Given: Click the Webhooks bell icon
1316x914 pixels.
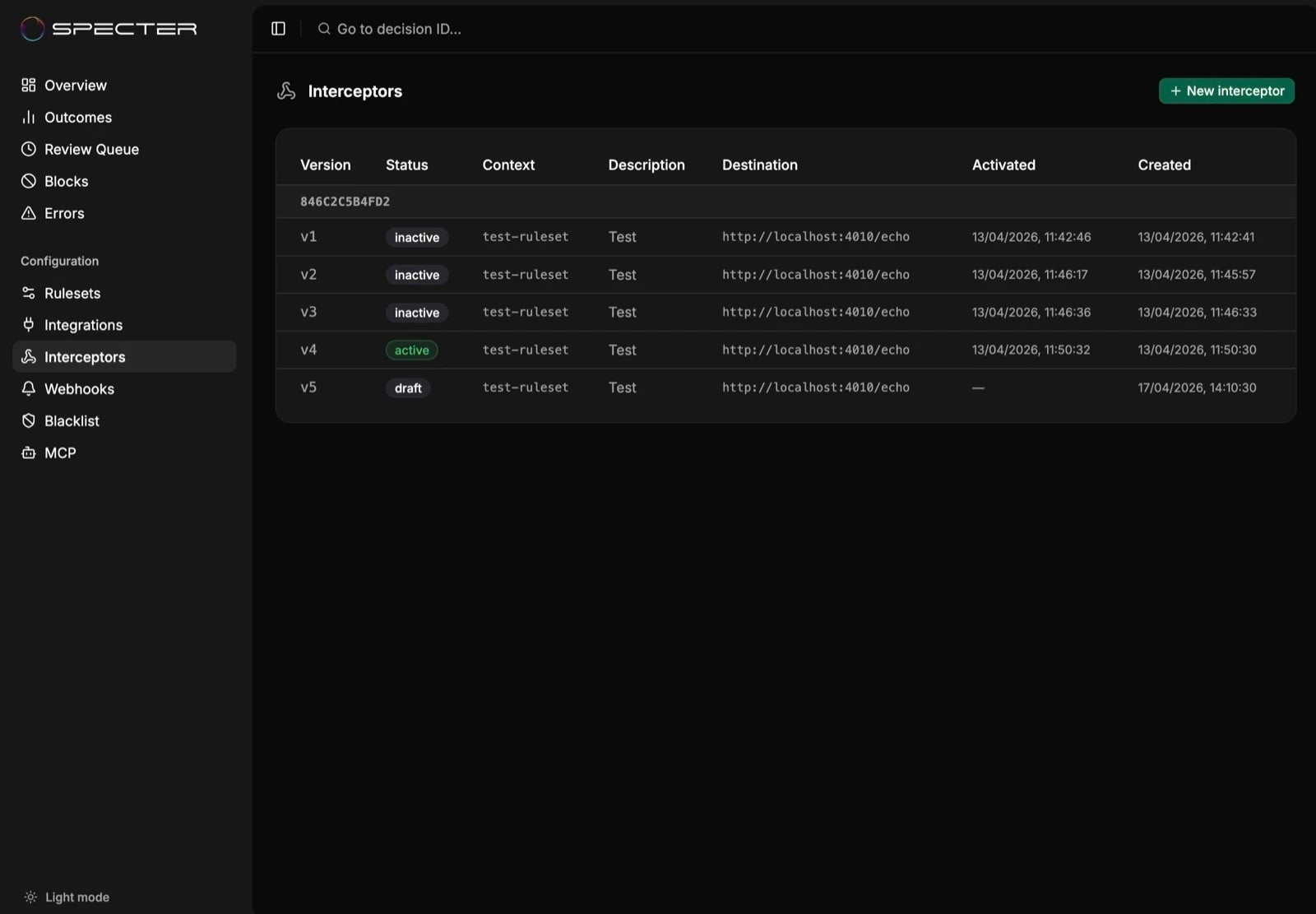Looking at the screenshot, I should click(x=29, y=388).
